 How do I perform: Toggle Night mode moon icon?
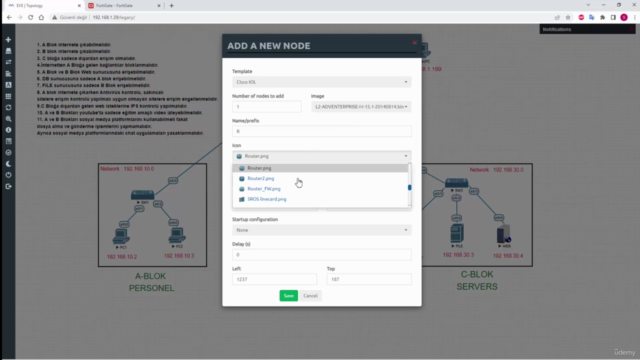(x=8, y=164)
